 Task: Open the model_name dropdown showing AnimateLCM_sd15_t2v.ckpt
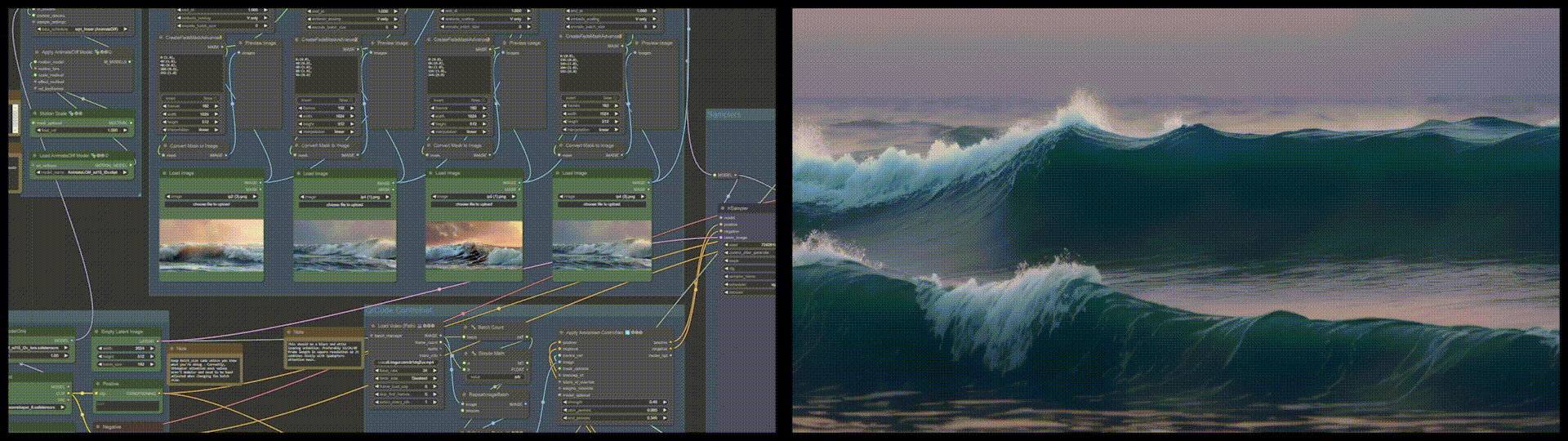coord(82,172)
